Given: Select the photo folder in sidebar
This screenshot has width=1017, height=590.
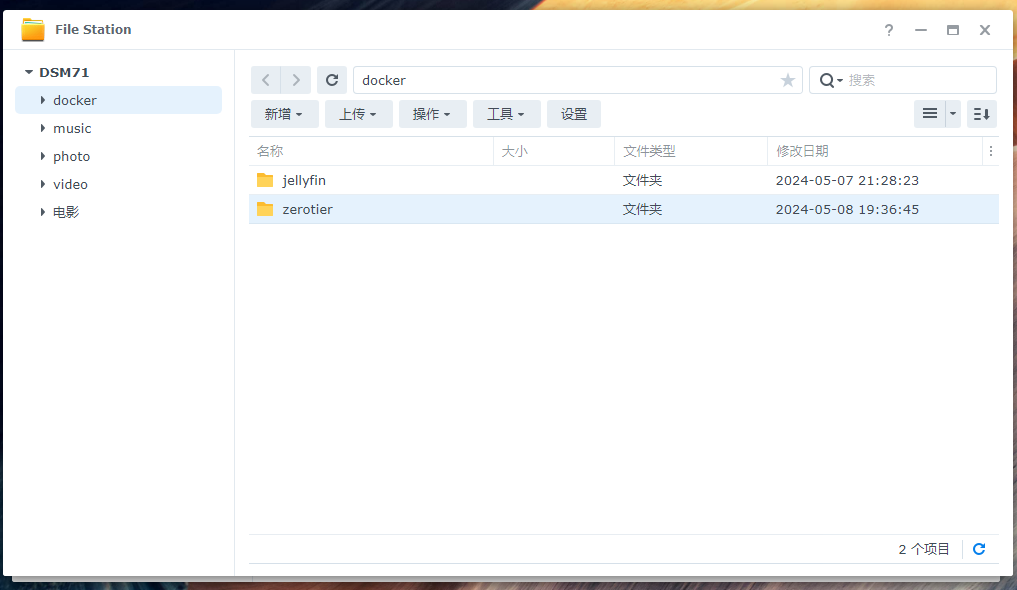Looking at the screenshot, I should [x=72, y=156].
